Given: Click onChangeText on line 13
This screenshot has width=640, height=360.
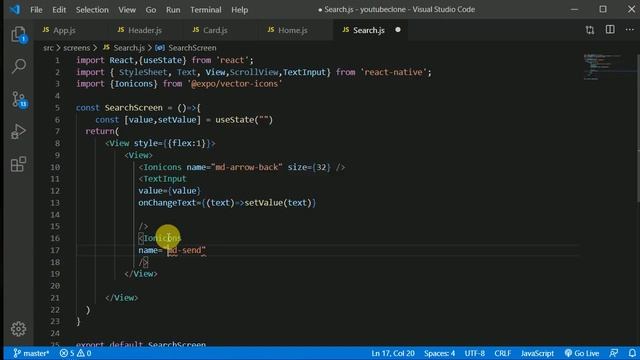Looking at the screenshot, I should (x=167, y=202).
